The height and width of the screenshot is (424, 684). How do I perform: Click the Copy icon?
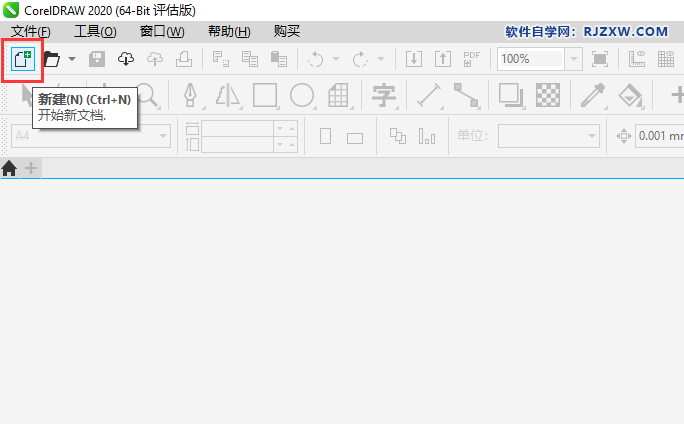click(x=250, y=59)
